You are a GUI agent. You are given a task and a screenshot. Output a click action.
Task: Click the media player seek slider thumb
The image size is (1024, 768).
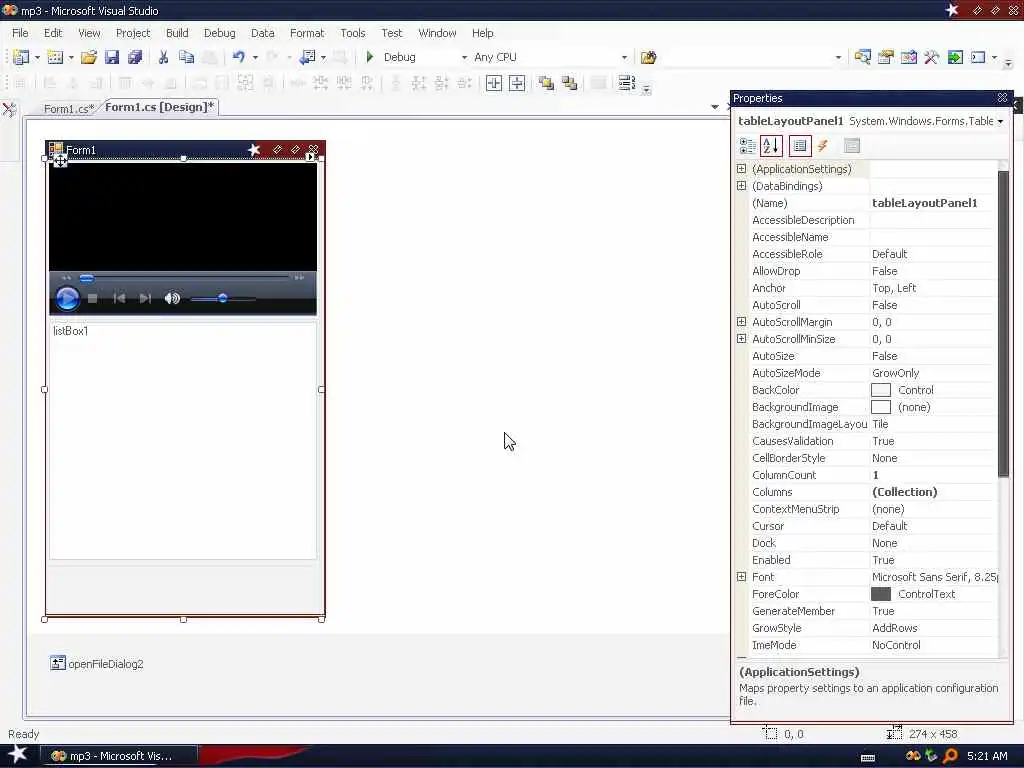87,278
